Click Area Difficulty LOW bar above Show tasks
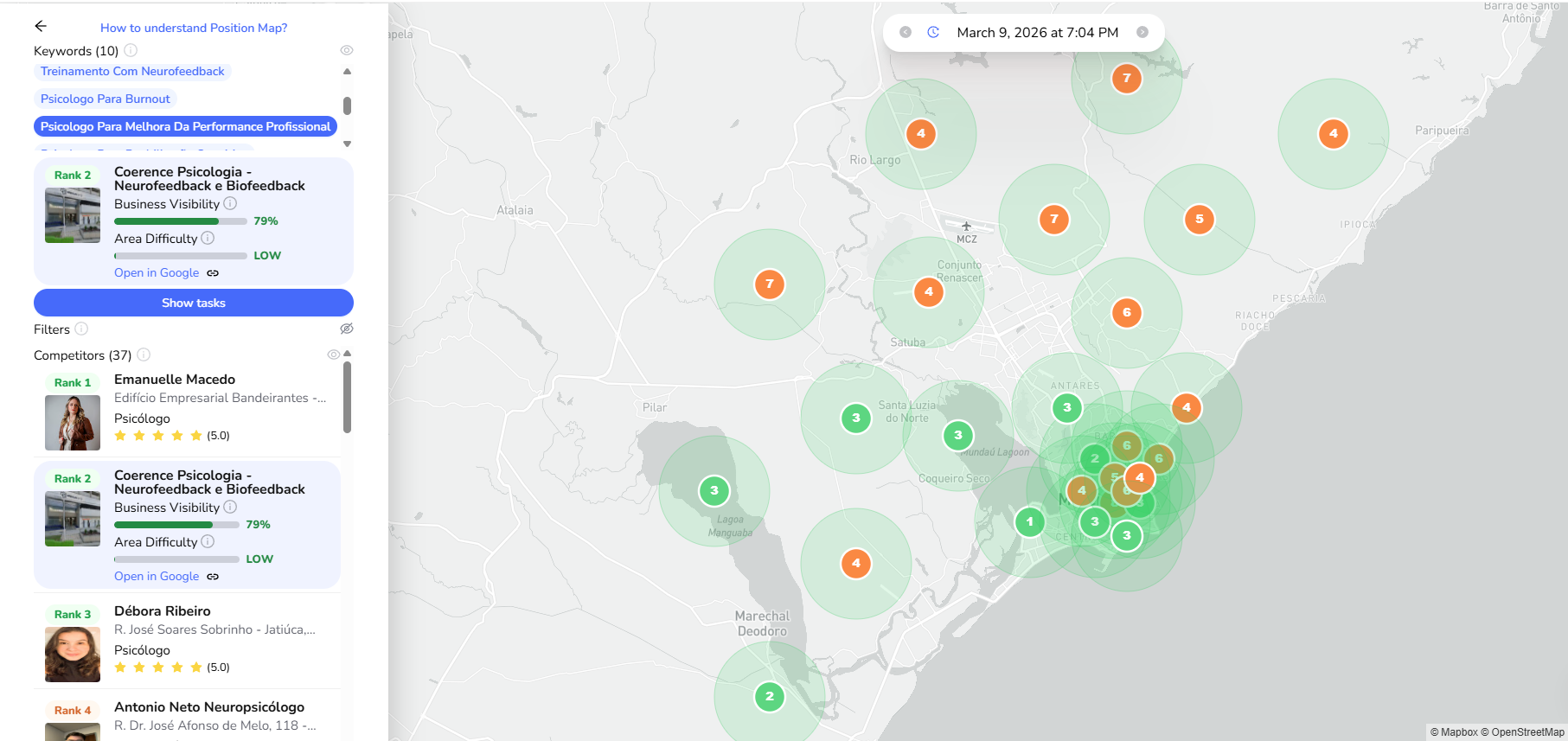This screenshot has width=1568, height=741. click(181, 256)
